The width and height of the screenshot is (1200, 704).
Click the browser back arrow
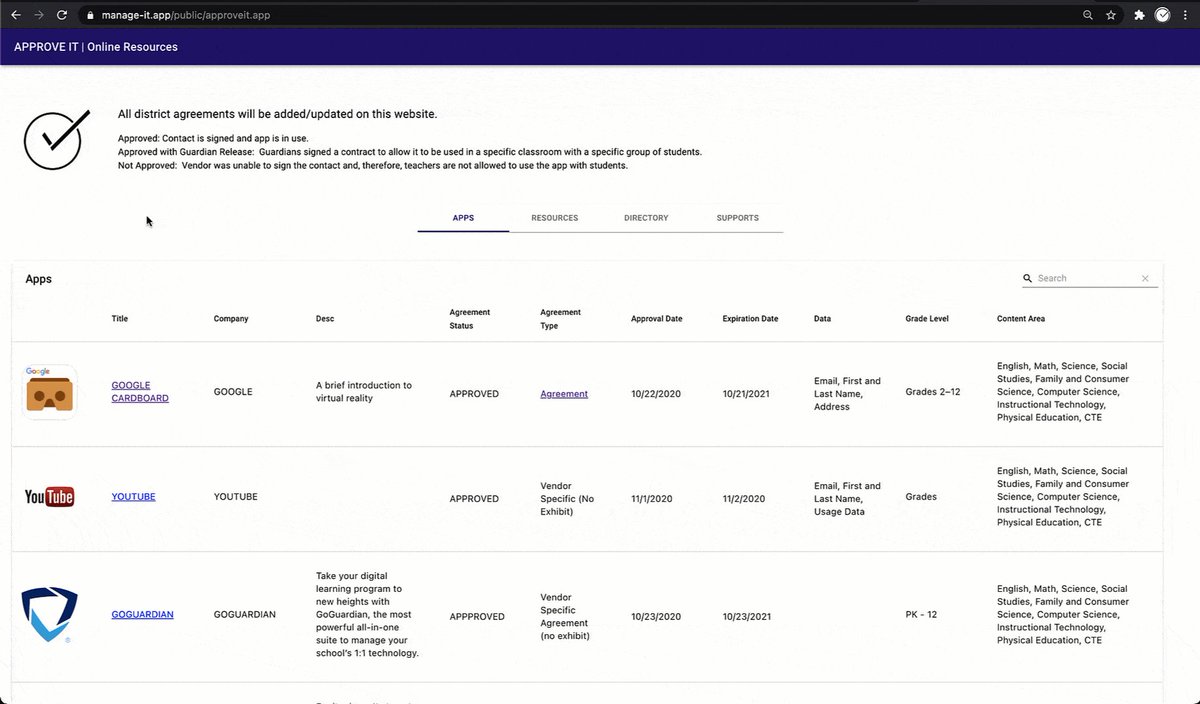tap(15, 15)
